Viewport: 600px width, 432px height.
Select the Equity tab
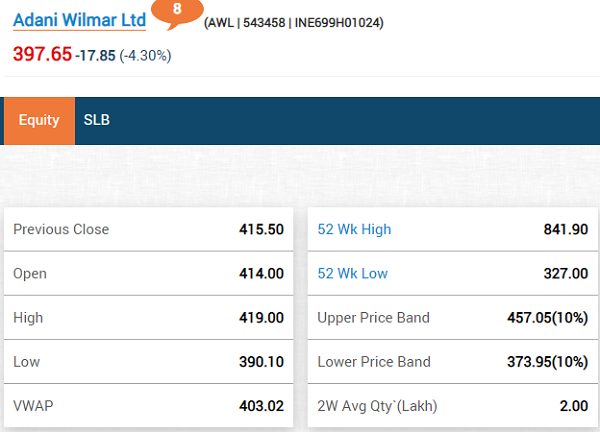[x=39, y=120]
